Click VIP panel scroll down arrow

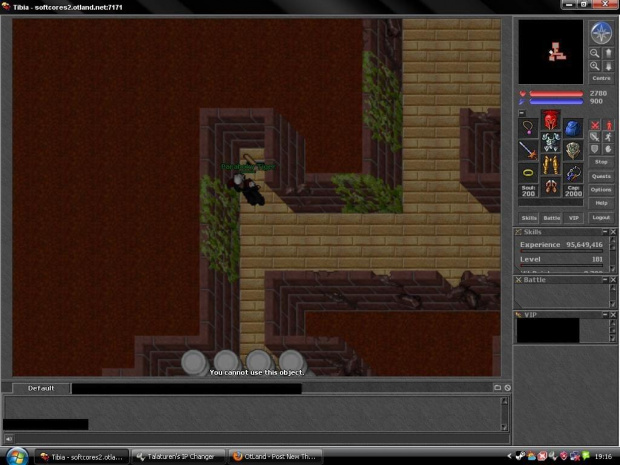613,339
